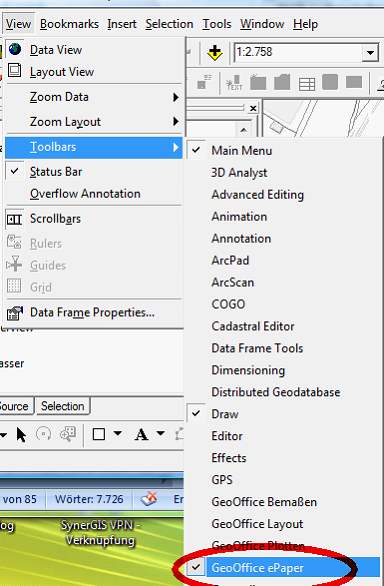384x586 pixels.
Task: Open the Help menu
Action: coord(305,24)
